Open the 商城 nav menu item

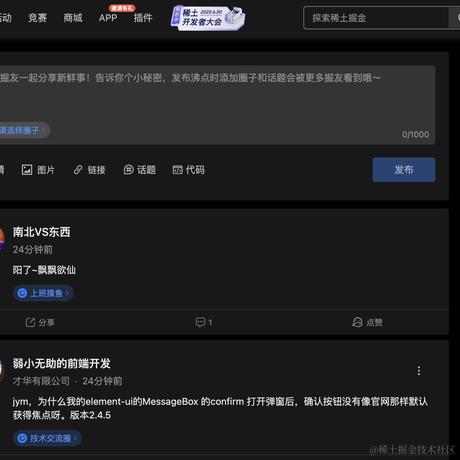73,18
